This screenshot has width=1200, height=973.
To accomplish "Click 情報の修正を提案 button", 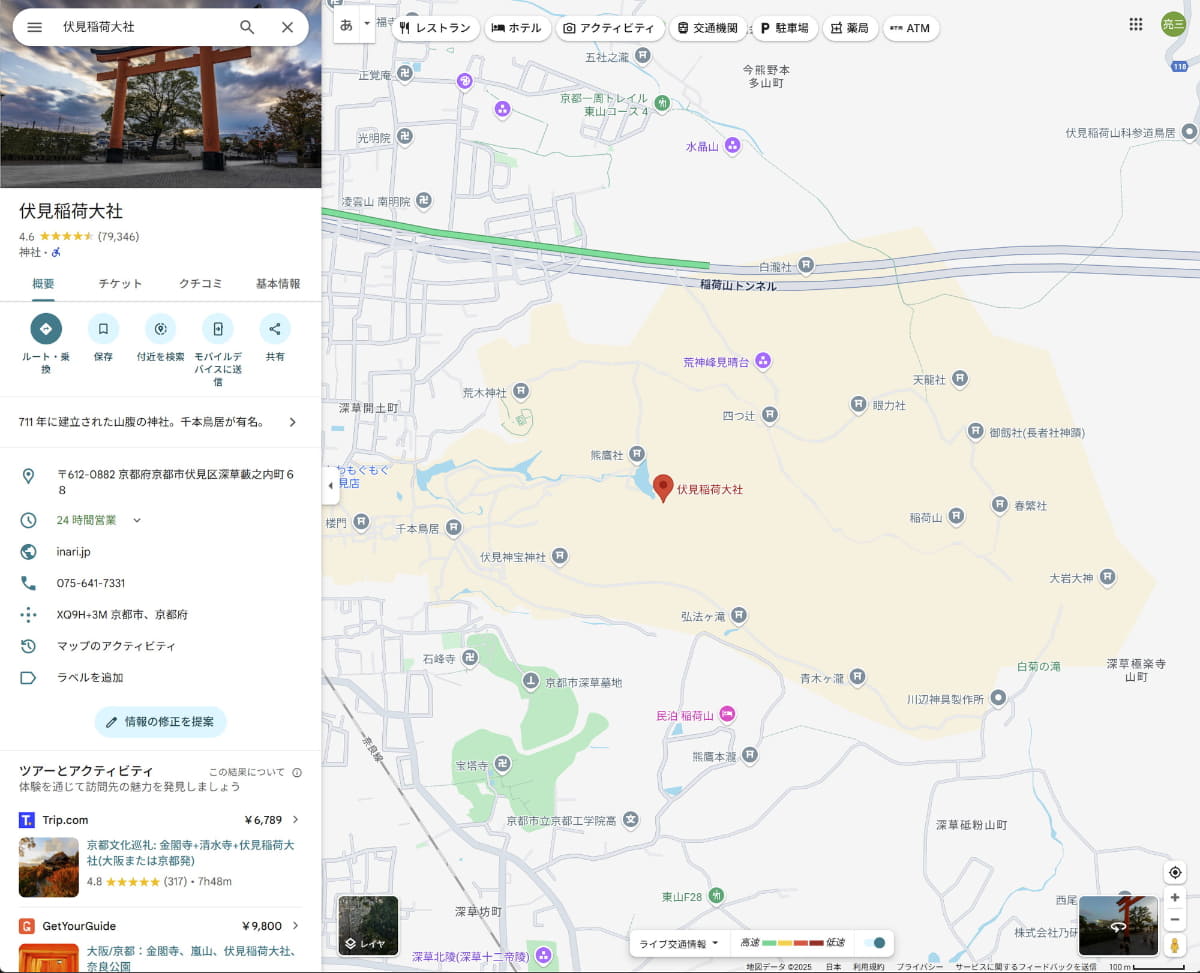I will pos(160,722).
